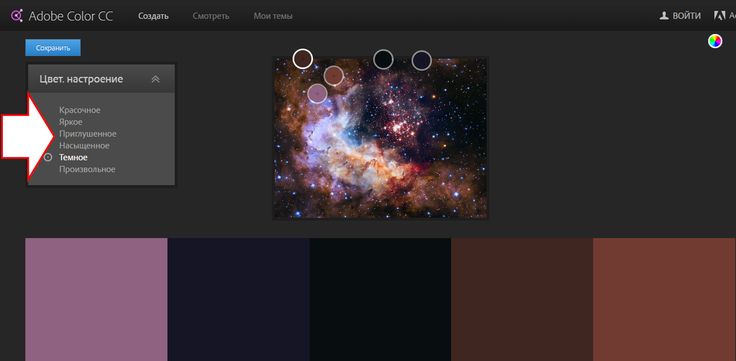Click the Adobe Color CC title
Screen dimensions: 736x361
click(71, 16)
